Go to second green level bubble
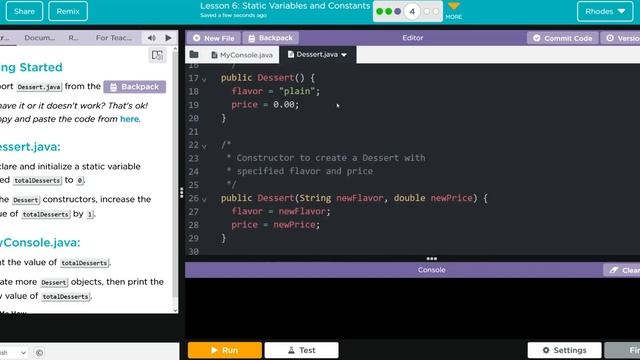Viewport: 640px width, 360px height. [389, 11]
